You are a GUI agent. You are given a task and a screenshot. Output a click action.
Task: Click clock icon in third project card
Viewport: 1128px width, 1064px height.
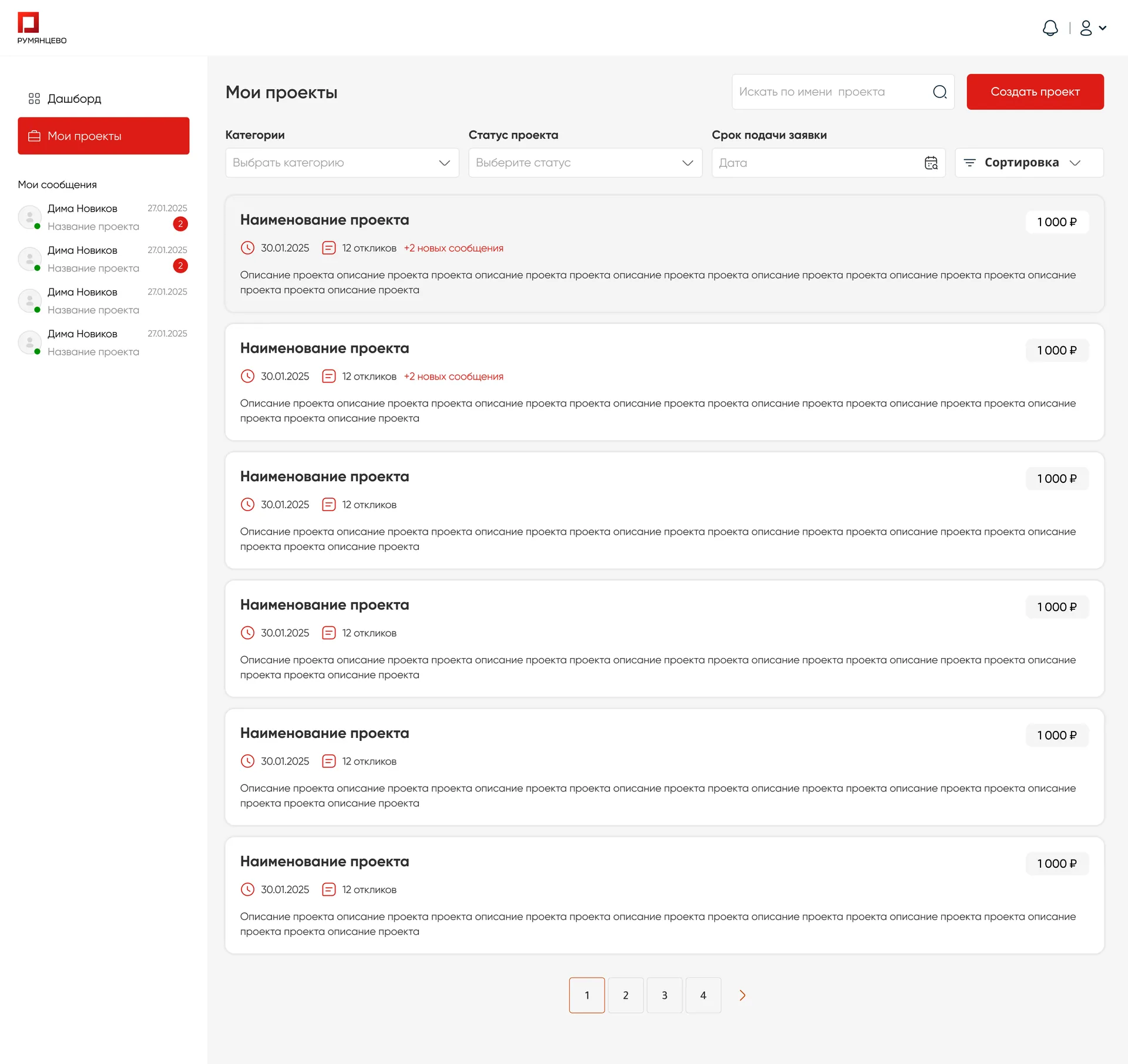[248, 505]
